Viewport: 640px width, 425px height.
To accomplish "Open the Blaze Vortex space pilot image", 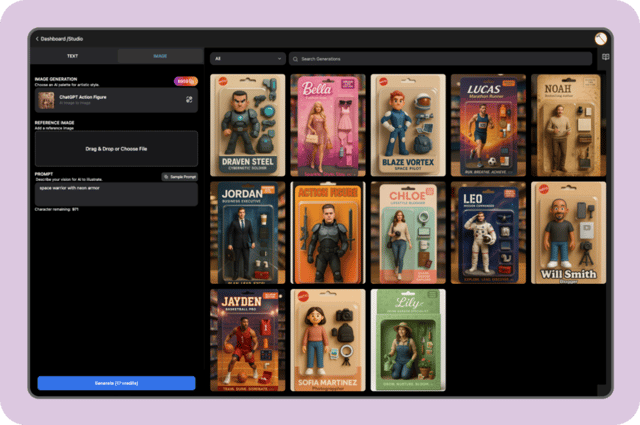I will click(408, 125).
